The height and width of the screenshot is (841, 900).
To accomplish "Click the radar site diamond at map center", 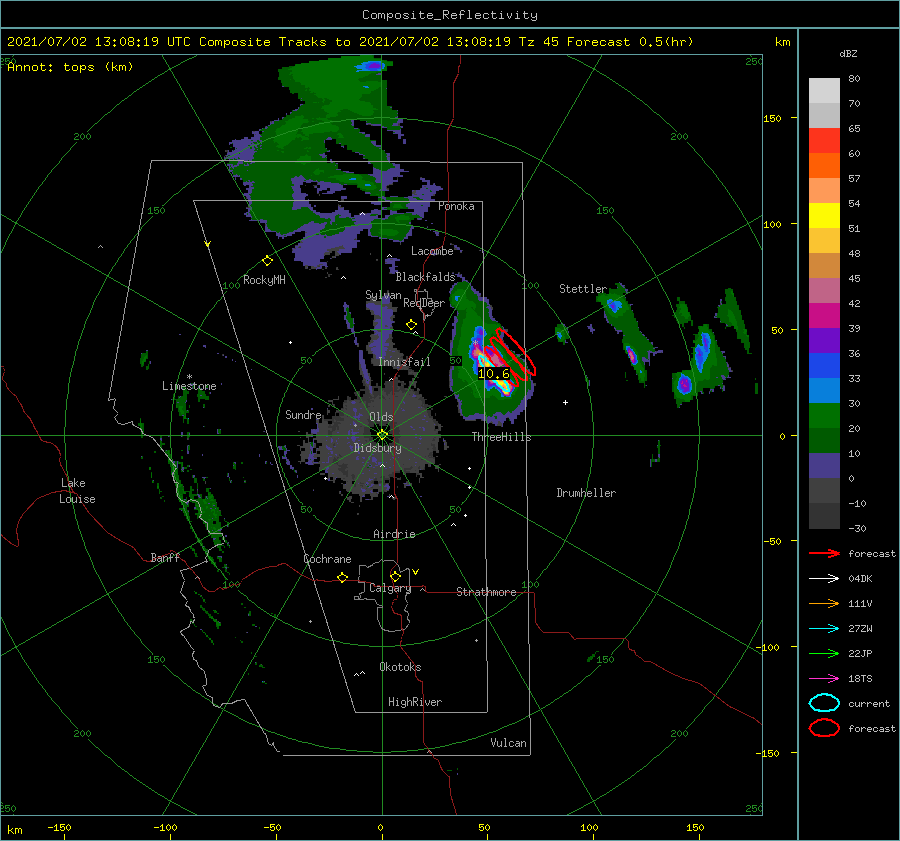I will click(382, 435).
